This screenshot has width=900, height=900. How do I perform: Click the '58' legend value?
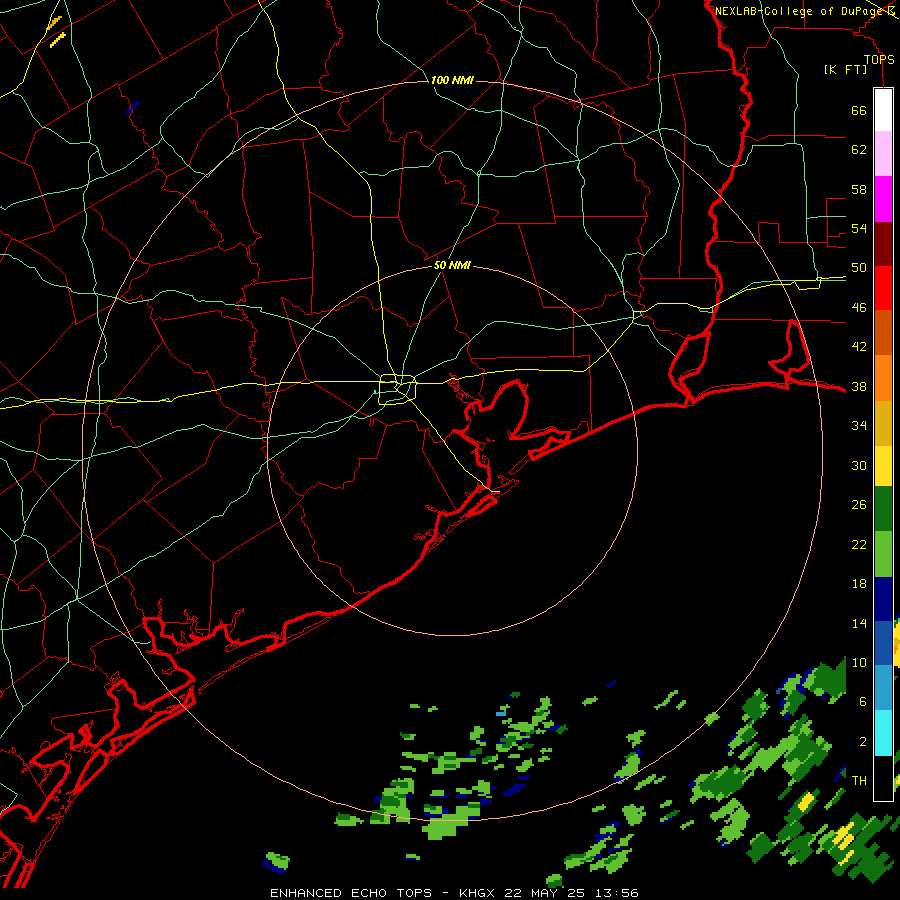859,189
